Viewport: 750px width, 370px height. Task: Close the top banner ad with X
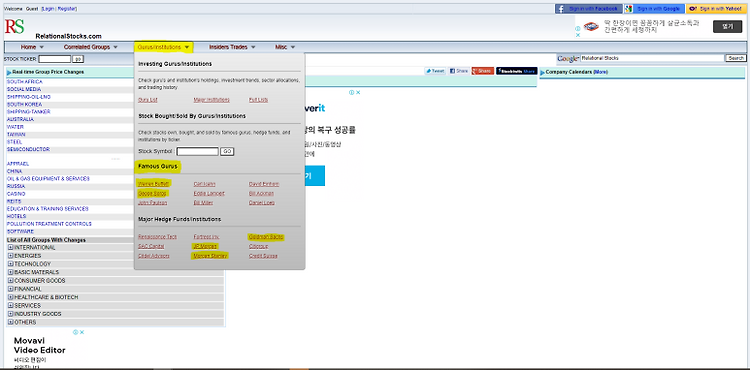(578, 35)
